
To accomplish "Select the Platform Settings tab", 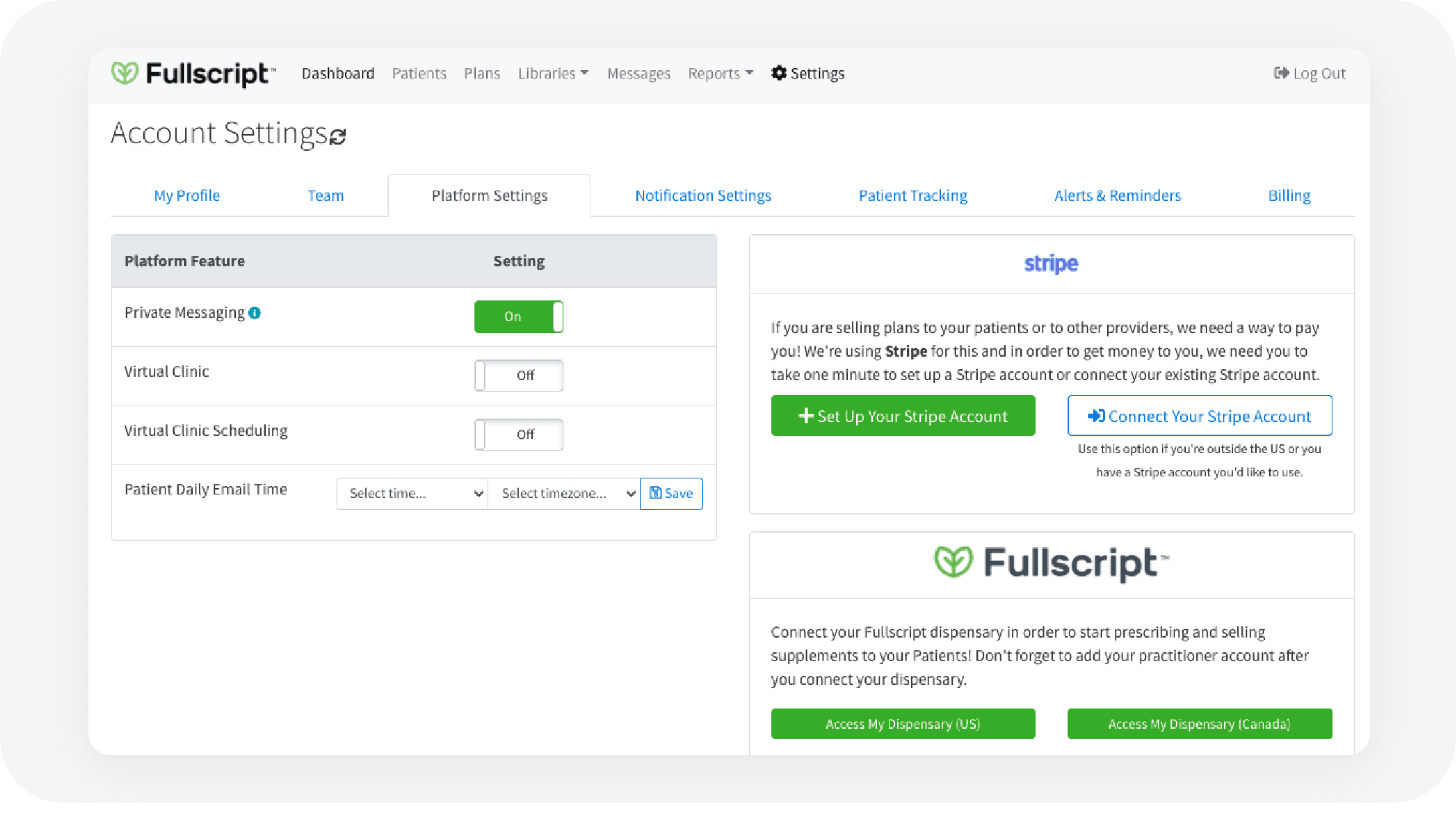I will 489,195.
